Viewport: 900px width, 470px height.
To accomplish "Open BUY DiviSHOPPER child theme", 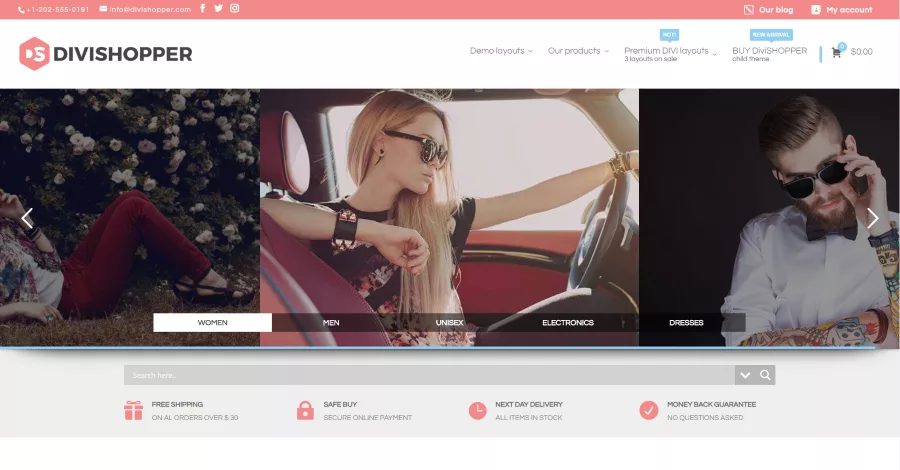I will [769, 53].
